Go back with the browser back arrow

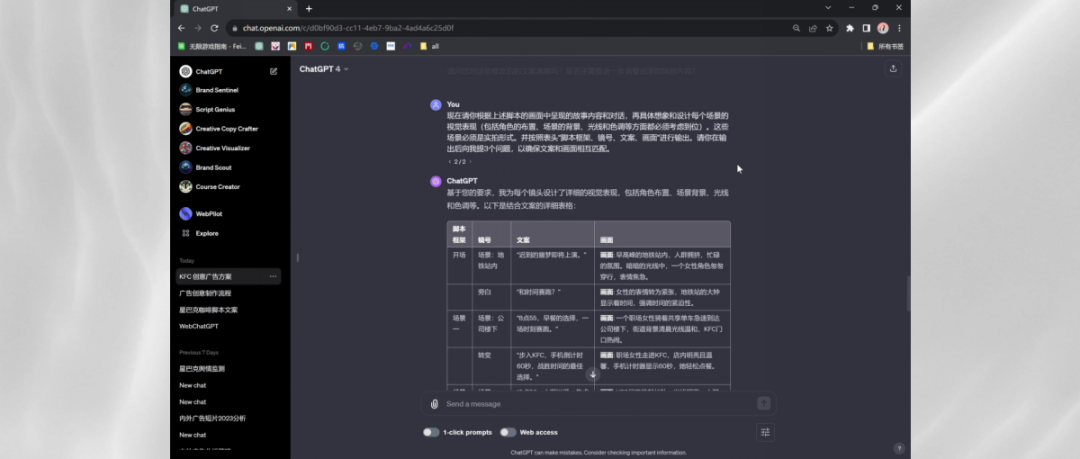tap(181, 28)
